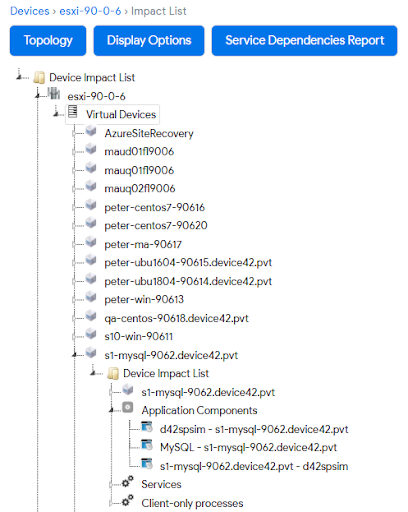Collapse the esxi-90-0-6 tree node
Screen dimensions: 408x512
pyautogui.click(x=37, y=96)
